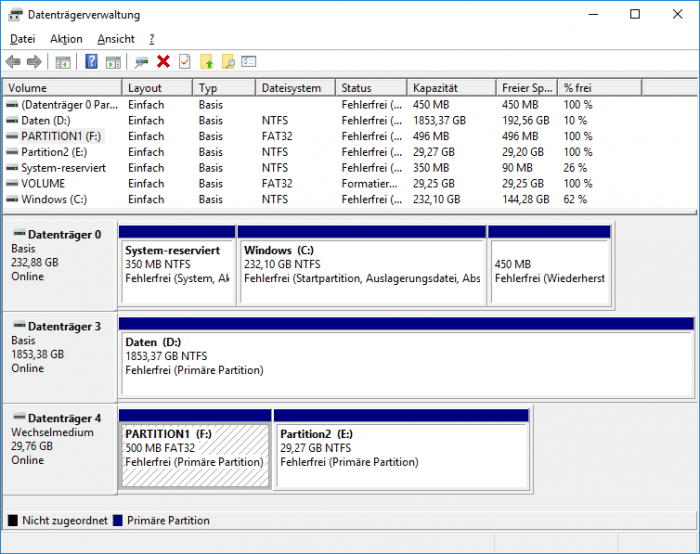700x554 pixels.
Task: Open the ? help menu
Action: click(x=152, y=39)
